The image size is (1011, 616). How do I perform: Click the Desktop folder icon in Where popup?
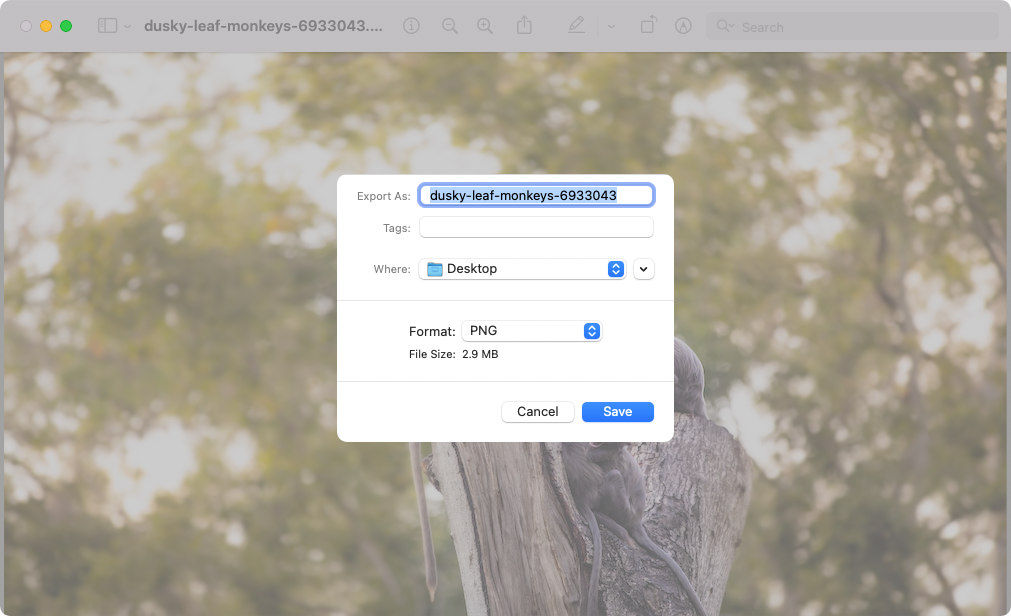tap(435, 269)
